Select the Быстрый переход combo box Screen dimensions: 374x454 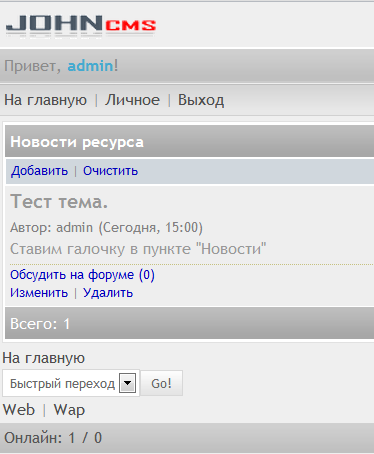click(71, 383)
